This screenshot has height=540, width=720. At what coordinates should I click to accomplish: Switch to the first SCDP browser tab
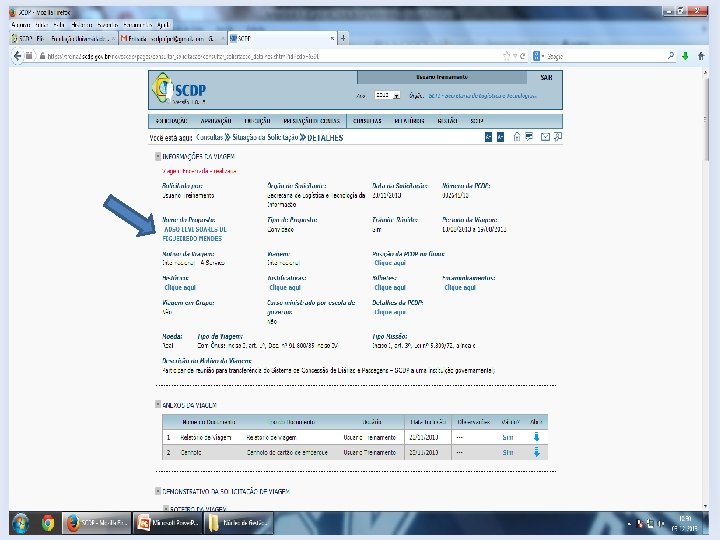pyautogui.click(x=64, y=39)
